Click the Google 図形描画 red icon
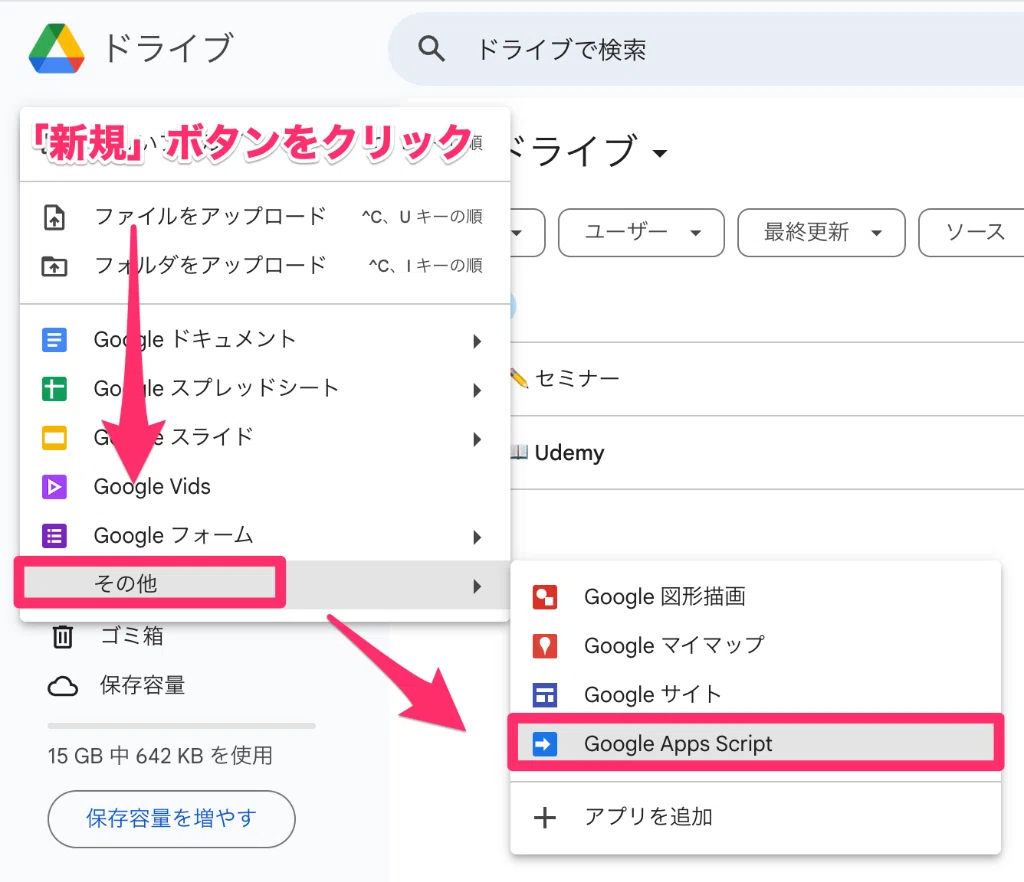The height and width of the screenshot is (882, 1024). (x=545, y=597)
